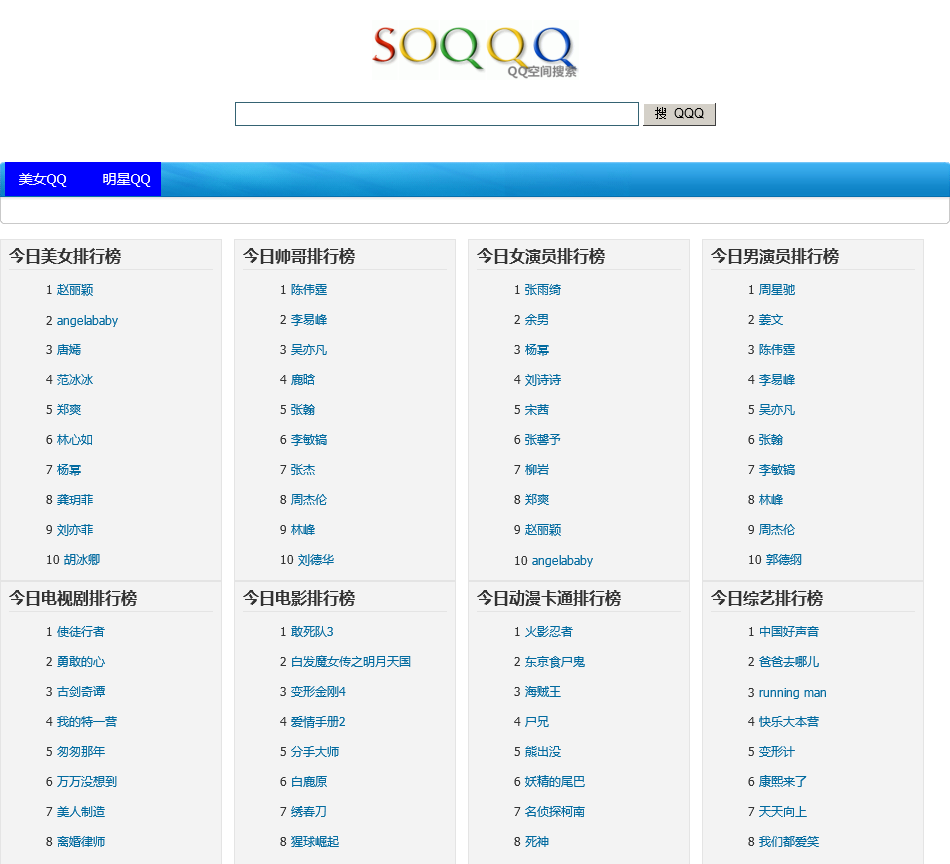
Task: Open the 范冰冰 link
Action: point(75,380)
